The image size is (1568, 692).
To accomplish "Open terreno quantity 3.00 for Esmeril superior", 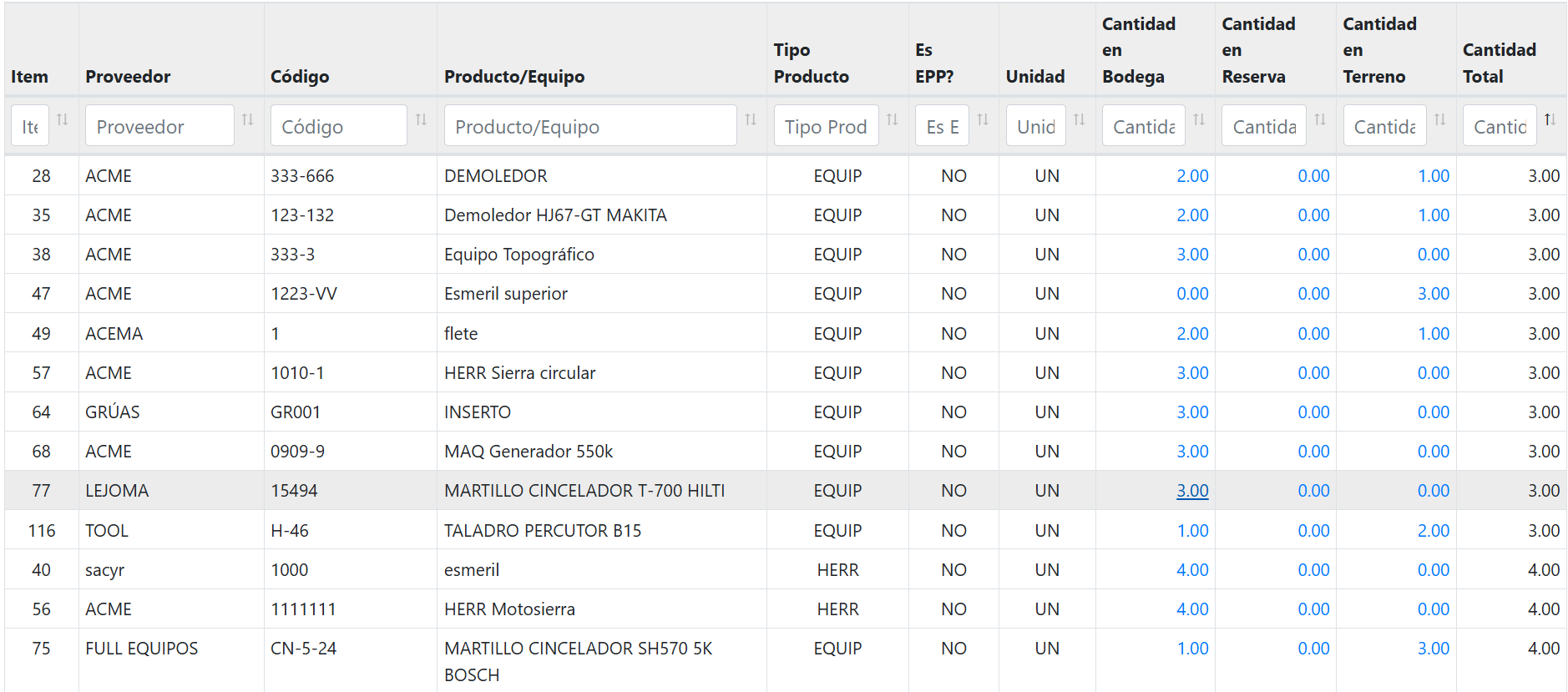I will tap(1434, 294).
